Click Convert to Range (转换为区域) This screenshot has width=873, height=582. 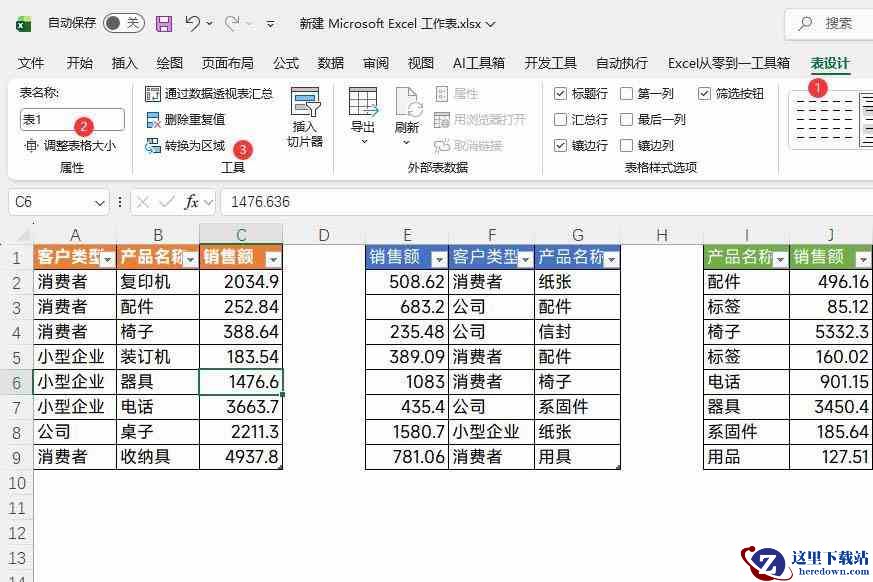coord(194,146)
